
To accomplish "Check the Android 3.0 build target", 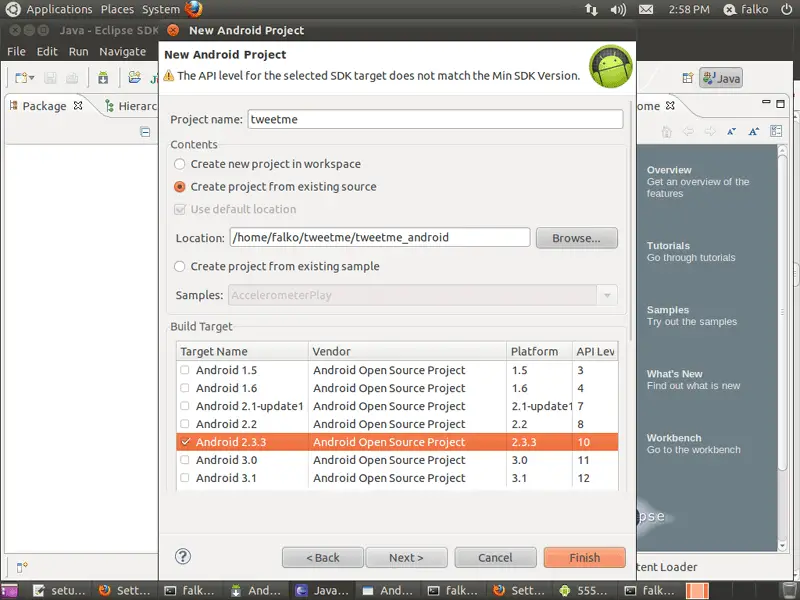I will pos(185,460).
